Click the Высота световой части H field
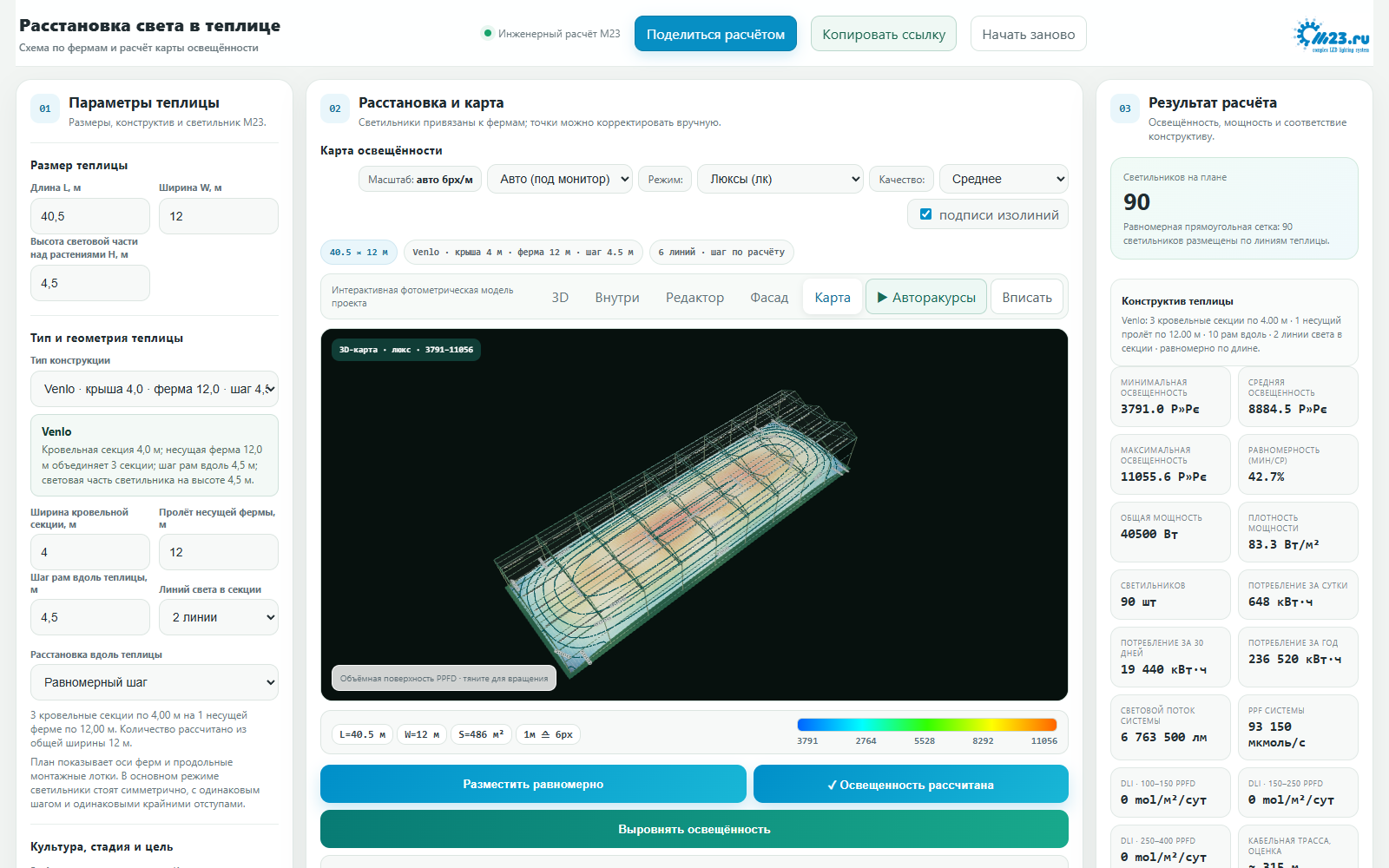 tap(90, 283)
